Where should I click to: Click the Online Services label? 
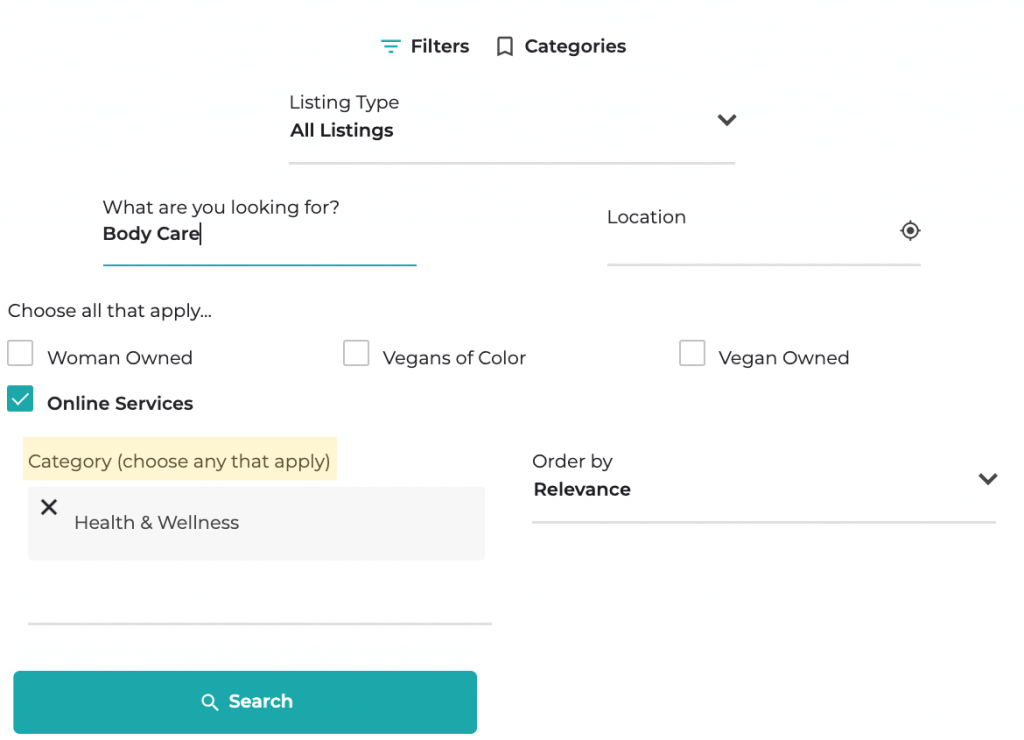[x=120, y=404]
